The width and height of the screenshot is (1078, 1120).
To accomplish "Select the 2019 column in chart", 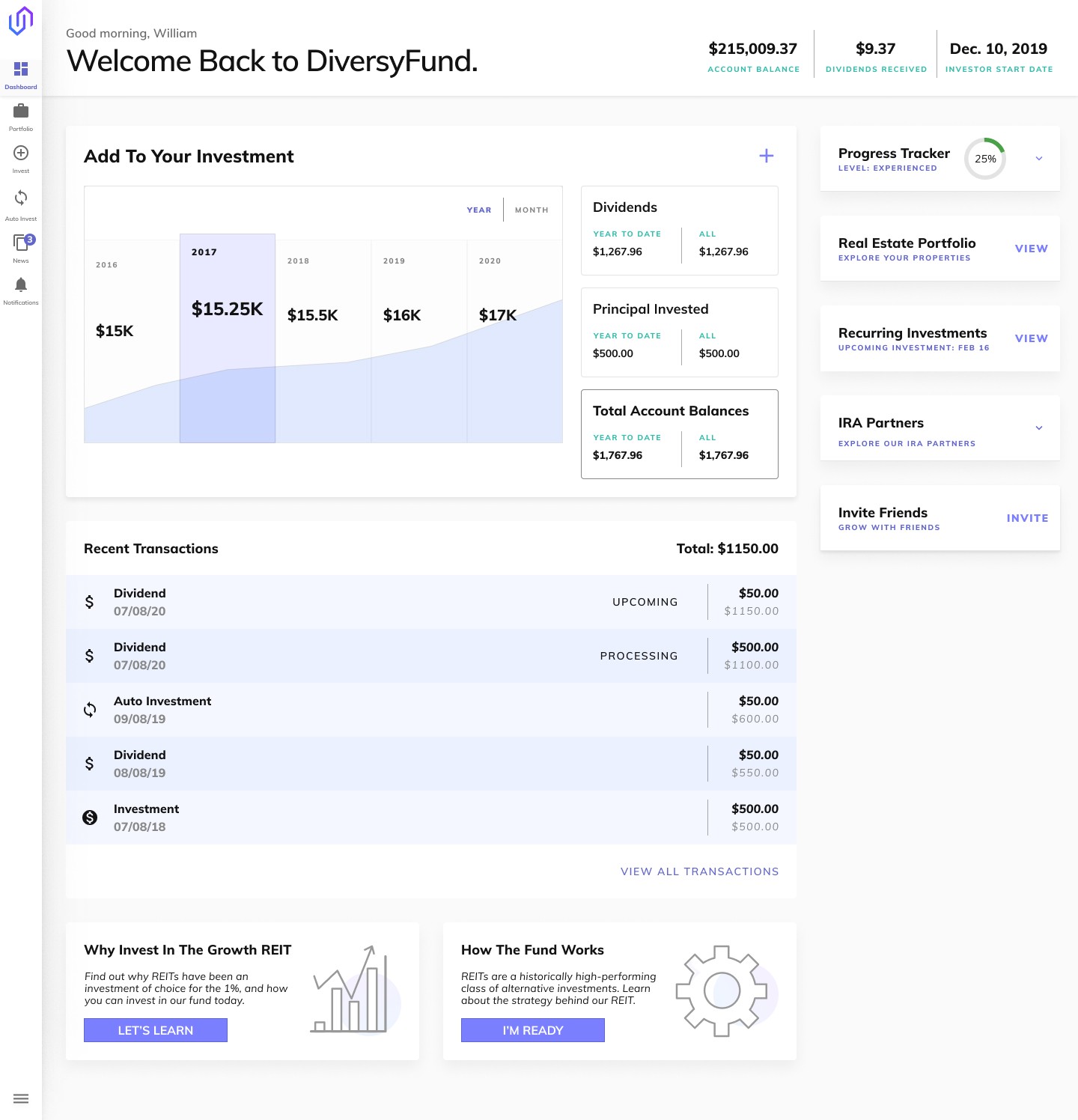I will (x=419, y=341).
